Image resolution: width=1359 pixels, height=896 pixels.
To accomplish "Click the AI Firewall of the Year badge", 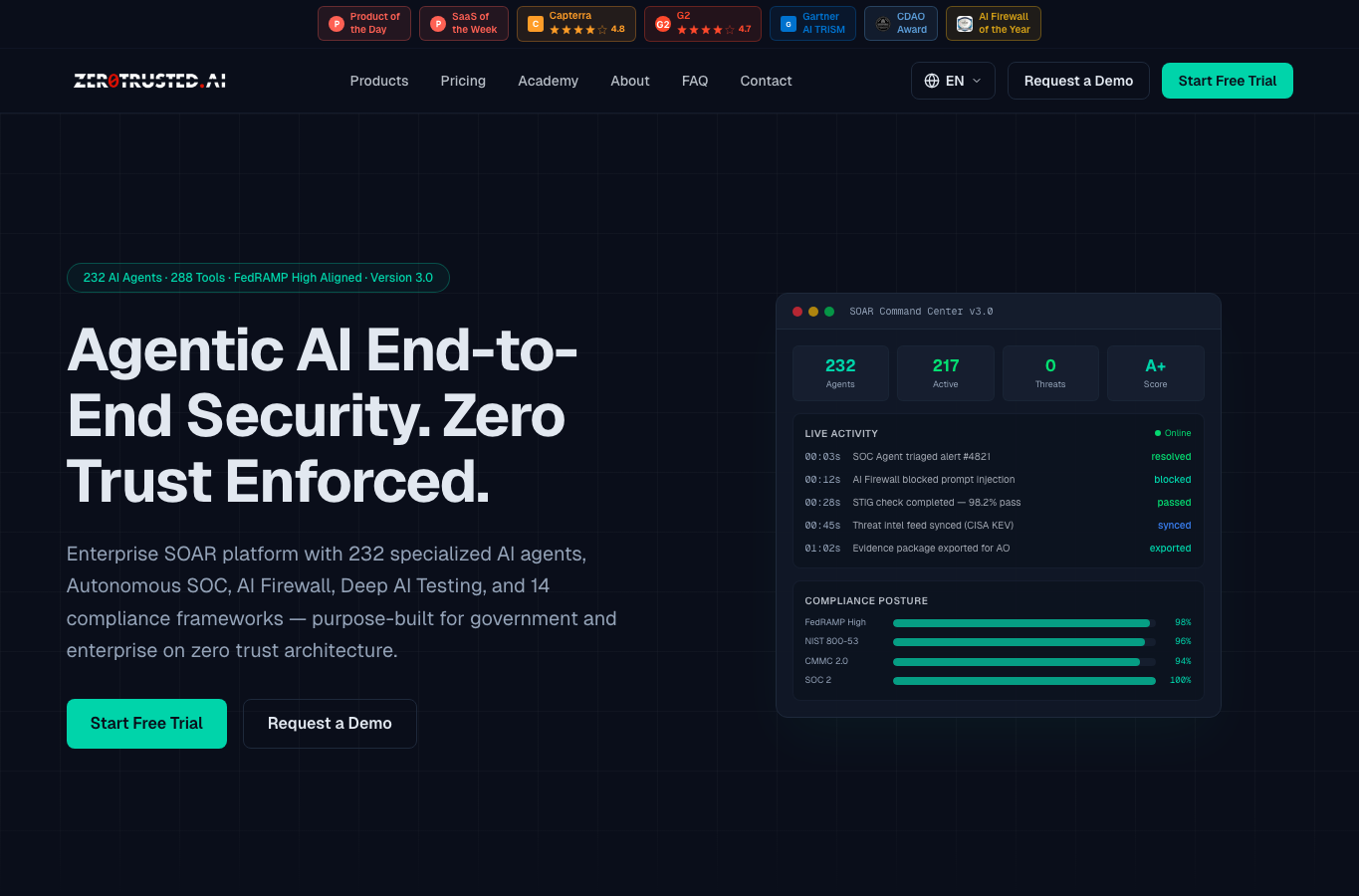I will [x=994, y=24].
